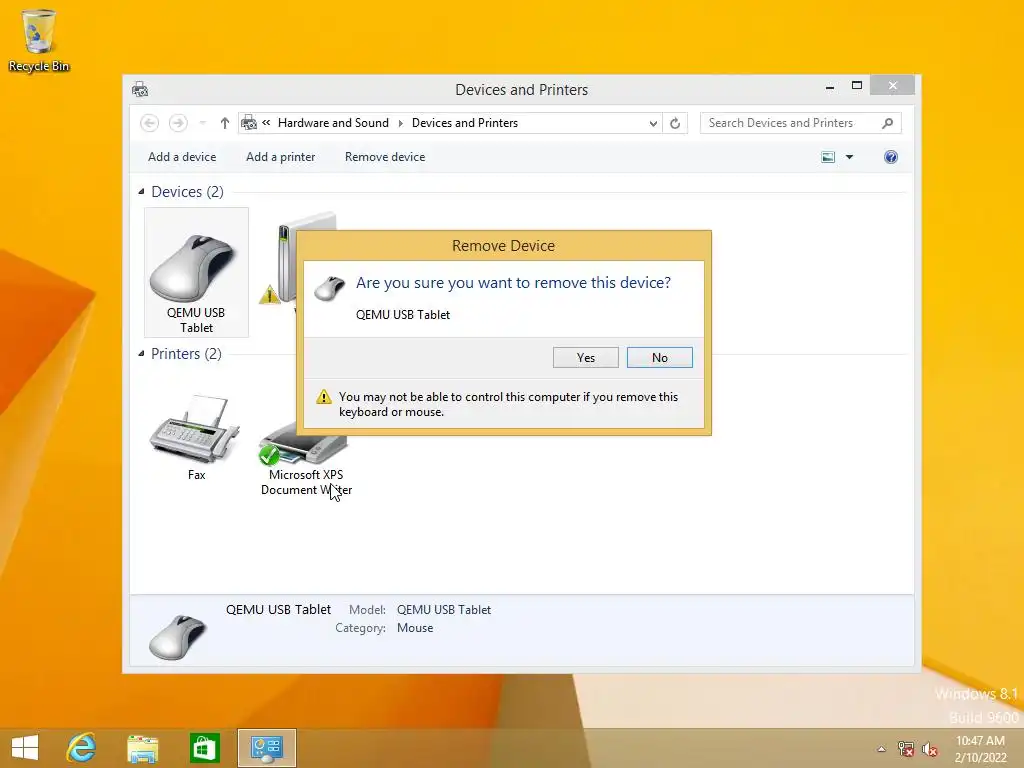Screen dimensions: 1024x768
Task: Select the Fax printer icon
Action: pyautogui.click(x=196, y=438)
